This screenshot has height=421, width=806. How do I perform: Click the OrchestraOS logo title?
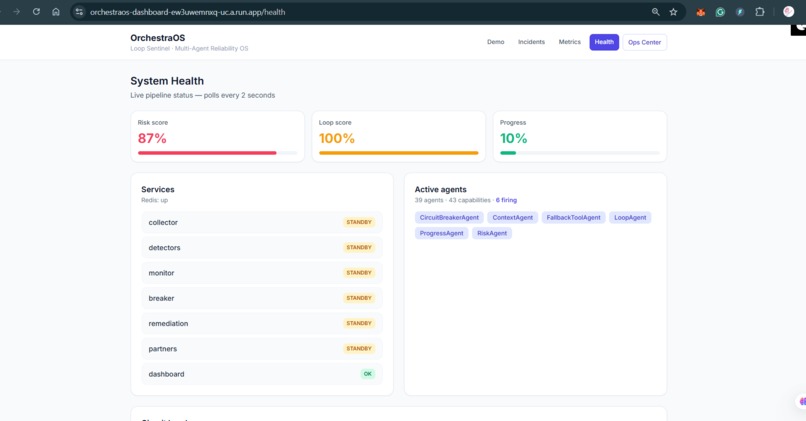(157, 38)
